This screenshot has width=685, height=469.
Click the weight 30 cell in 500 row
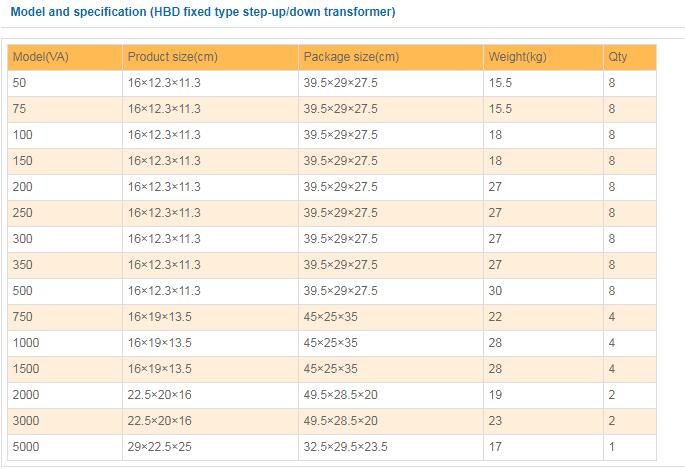pyautogui.click(x=543, y=291)
